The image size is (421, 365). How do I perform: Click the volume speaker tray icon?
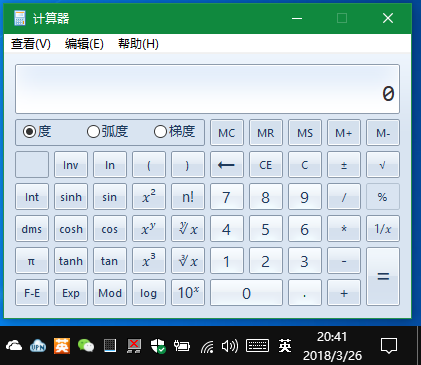pos(230,346)
